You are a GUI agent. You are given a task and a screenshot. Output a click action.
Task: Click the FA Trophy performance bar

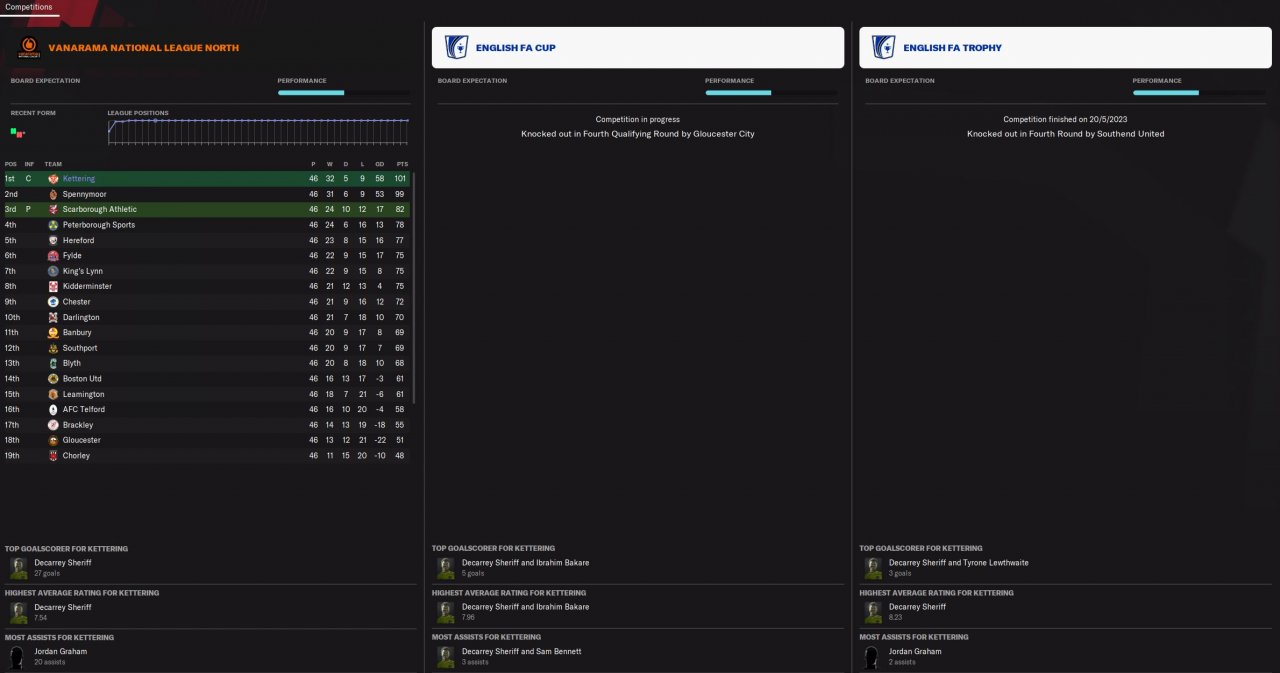1198,93
